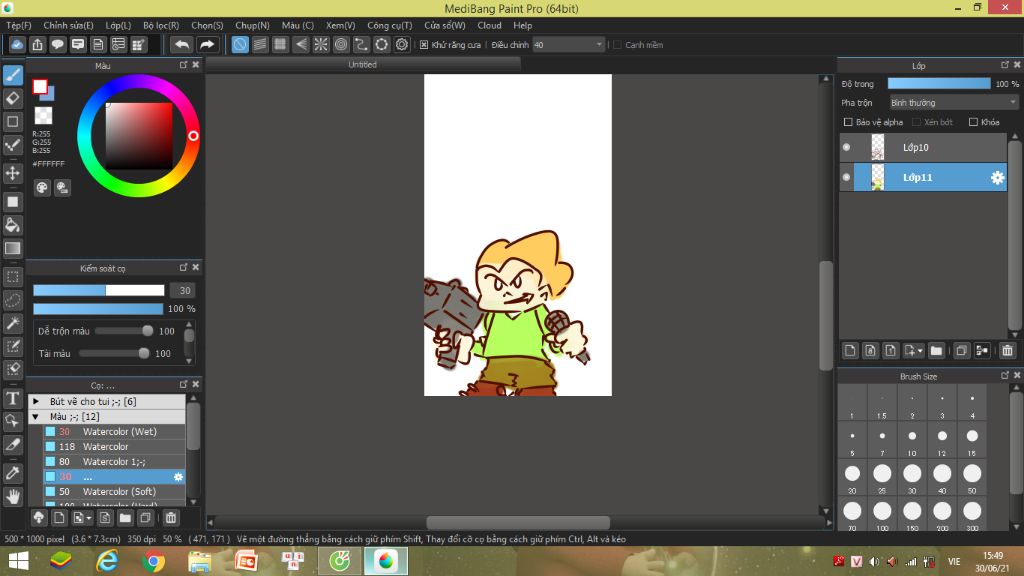The image size is (1024, 576).
Task: Click the Lớp11 layer thumbnail
Action: point(877,178)
